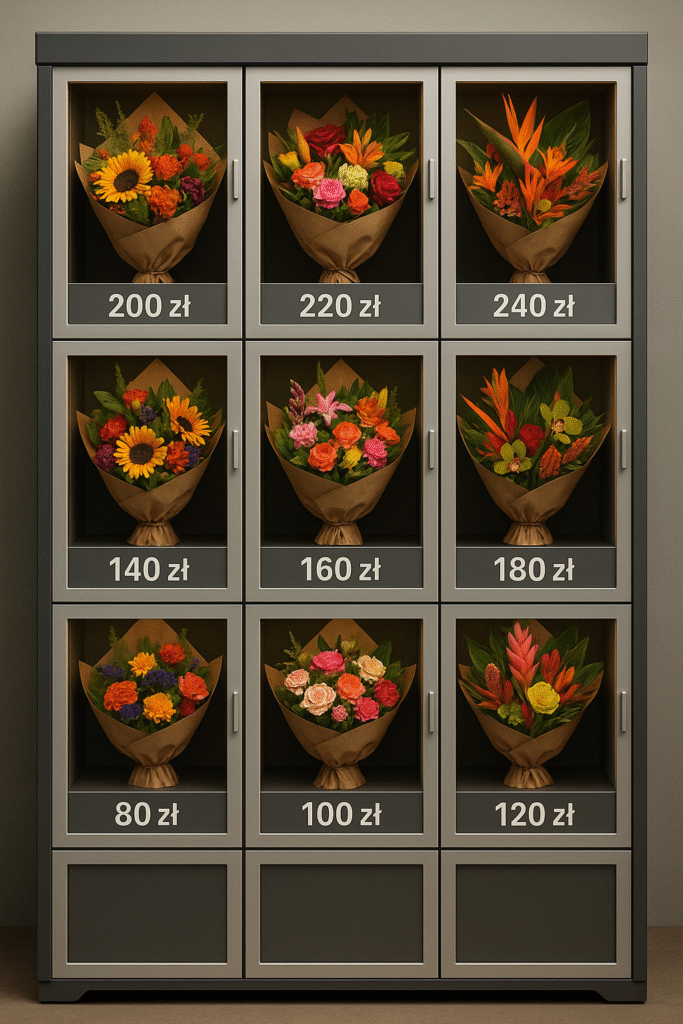Click the 200 zł price label
This screenshot has width=683, height=1024.
[x=148, y=304]
